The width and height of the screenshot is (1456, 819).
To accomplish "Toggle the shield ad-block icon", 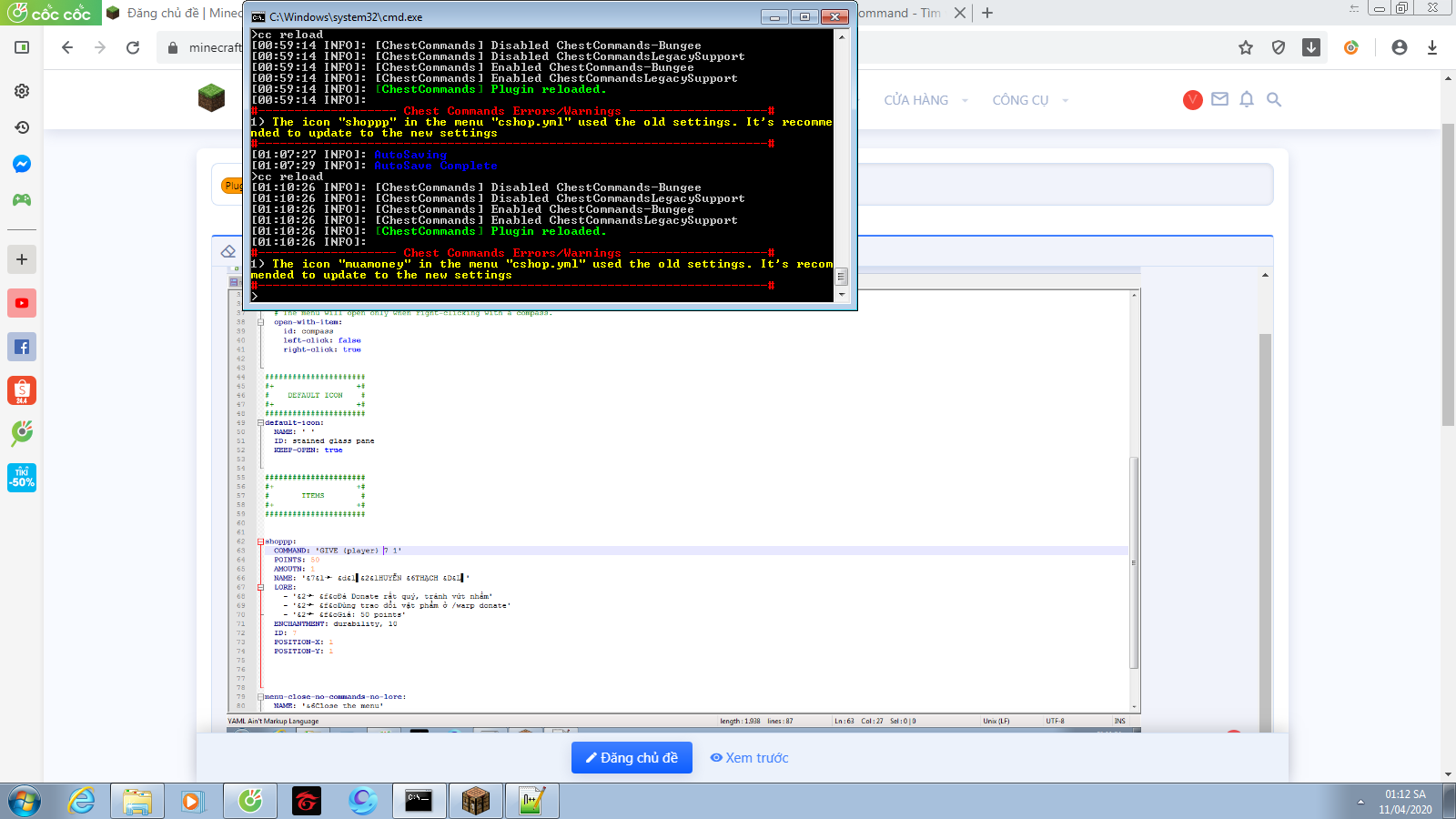I will (1279, 47).
